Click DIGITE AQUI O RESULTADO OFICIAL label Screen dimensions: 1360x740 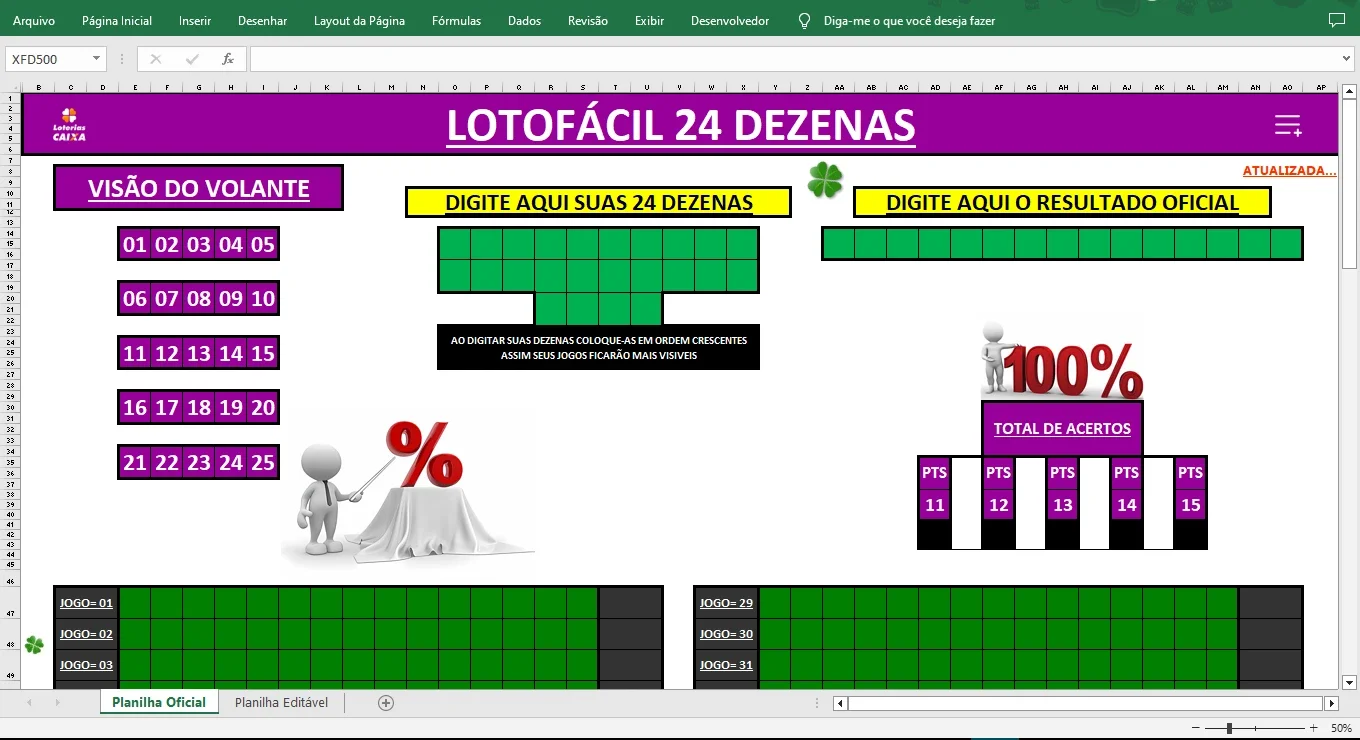click(x=1062, y=202)
